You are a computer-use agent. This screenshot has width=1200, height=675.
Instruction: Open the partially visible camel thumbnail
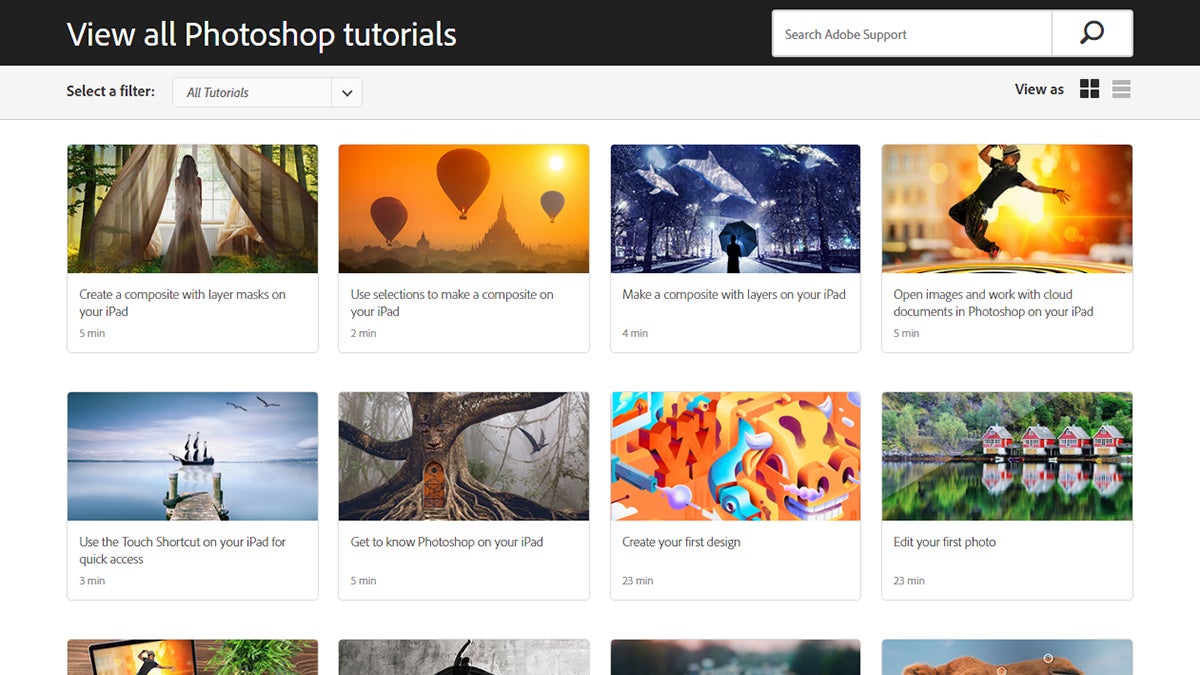(1007, 657)
